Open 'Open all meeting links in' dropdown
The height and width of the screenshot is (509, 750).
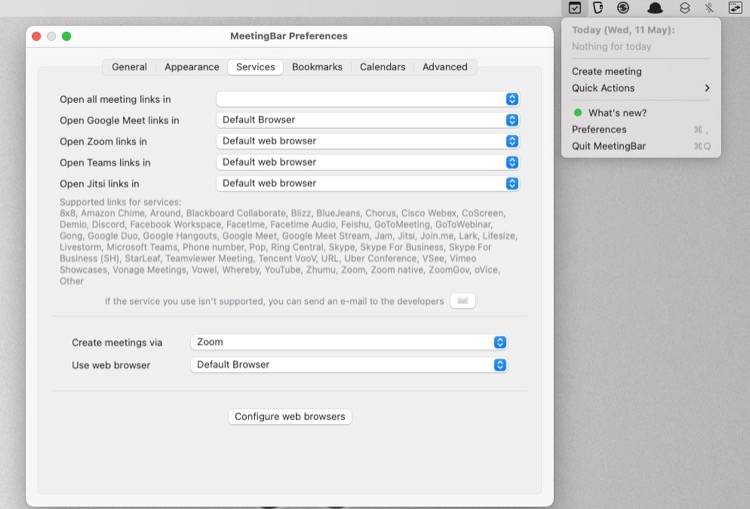pyautogui.click(x=367, y=99)
